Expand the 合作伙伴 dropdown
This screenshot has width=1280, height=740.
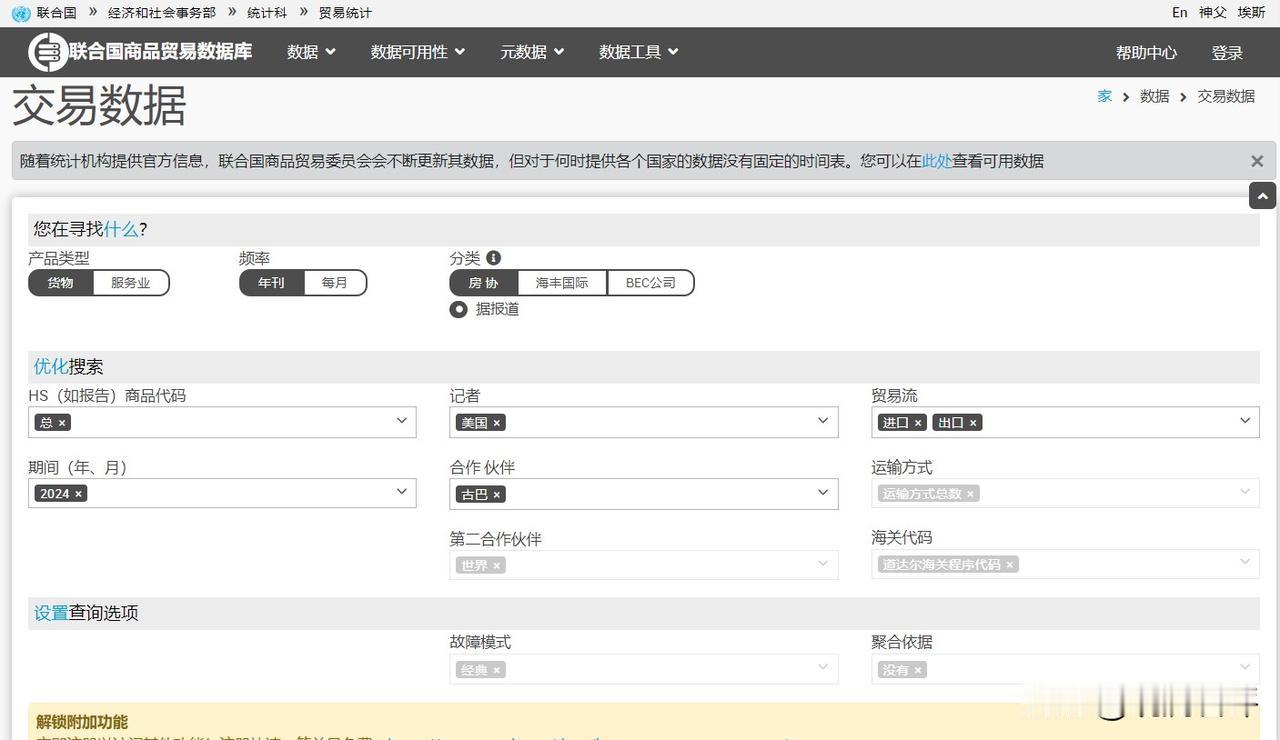[822, 492]
